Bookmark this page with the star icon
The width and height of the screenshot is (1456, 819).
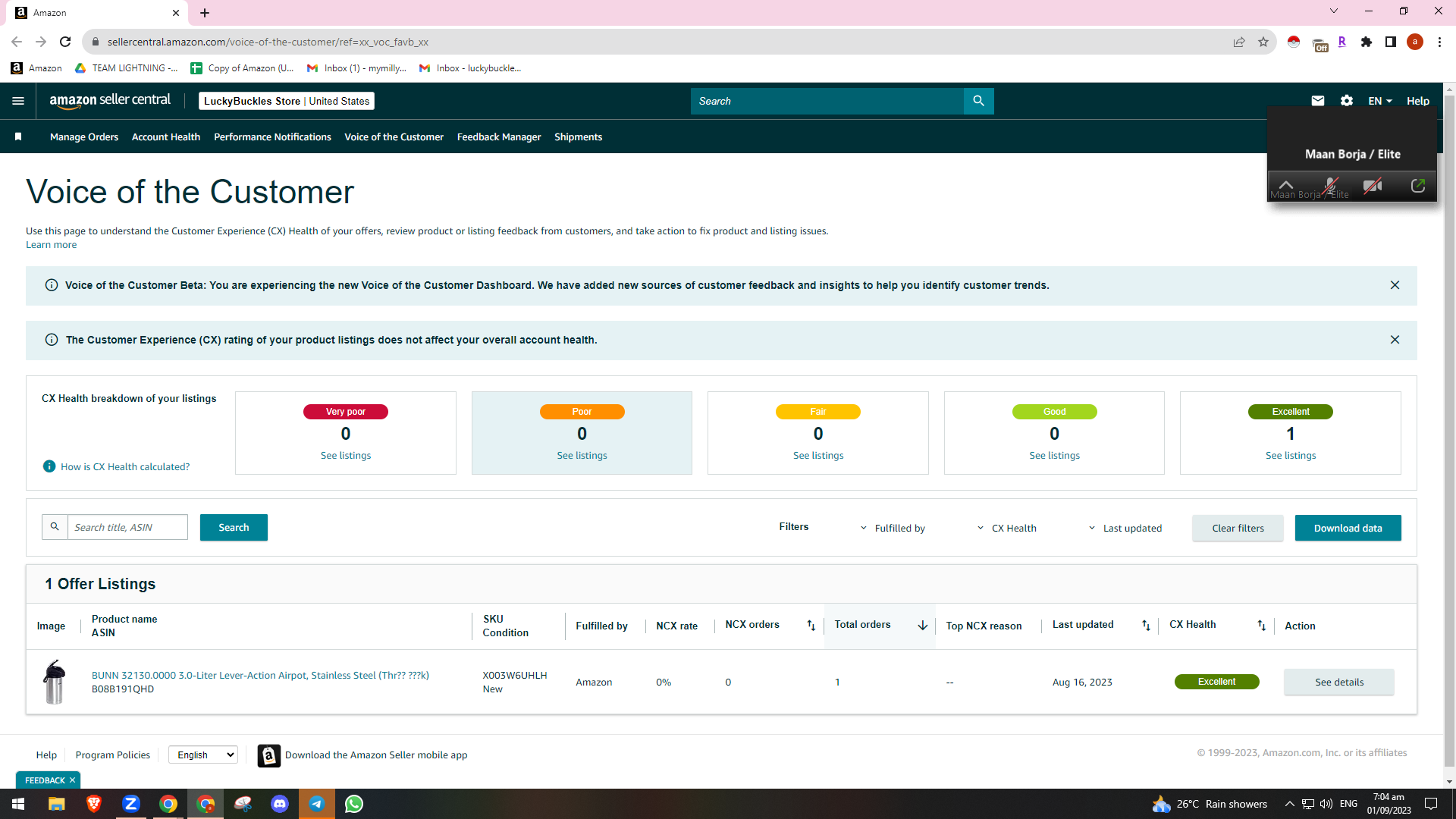click(1263, 42)
